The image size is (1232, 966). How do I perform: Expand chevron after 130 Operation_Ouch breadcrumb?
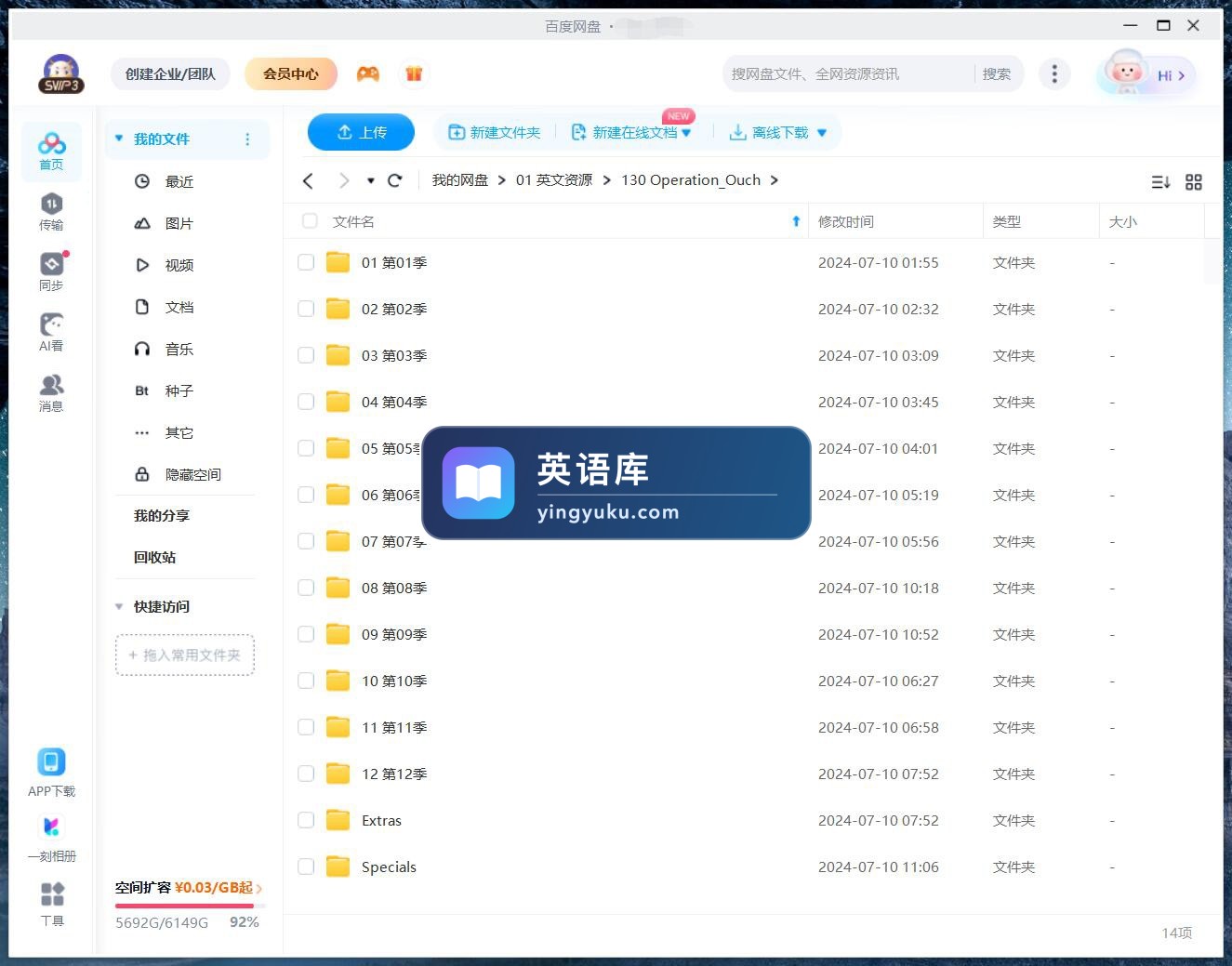tap(775, 180)
